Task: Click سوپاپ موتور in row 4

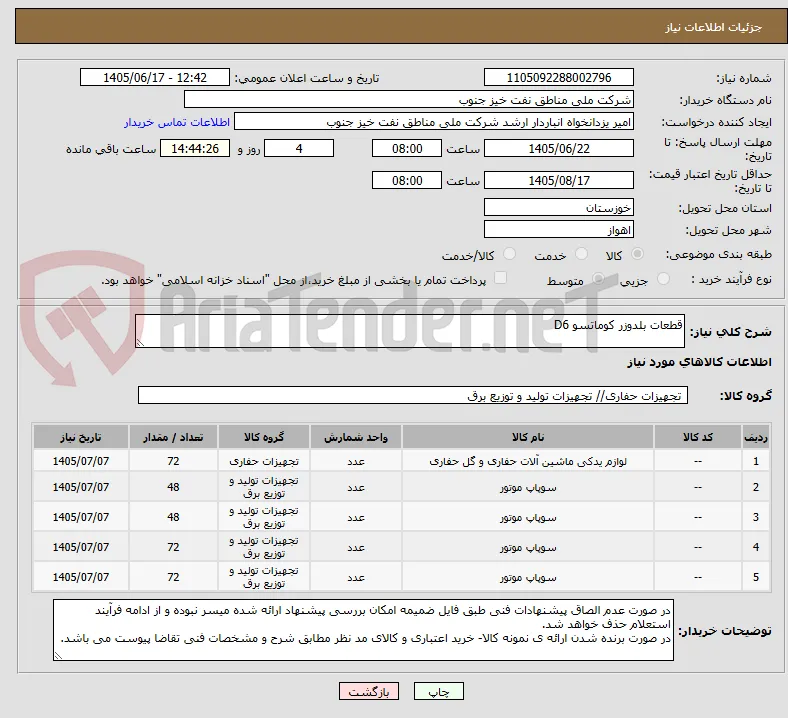Action: (528, 547)
